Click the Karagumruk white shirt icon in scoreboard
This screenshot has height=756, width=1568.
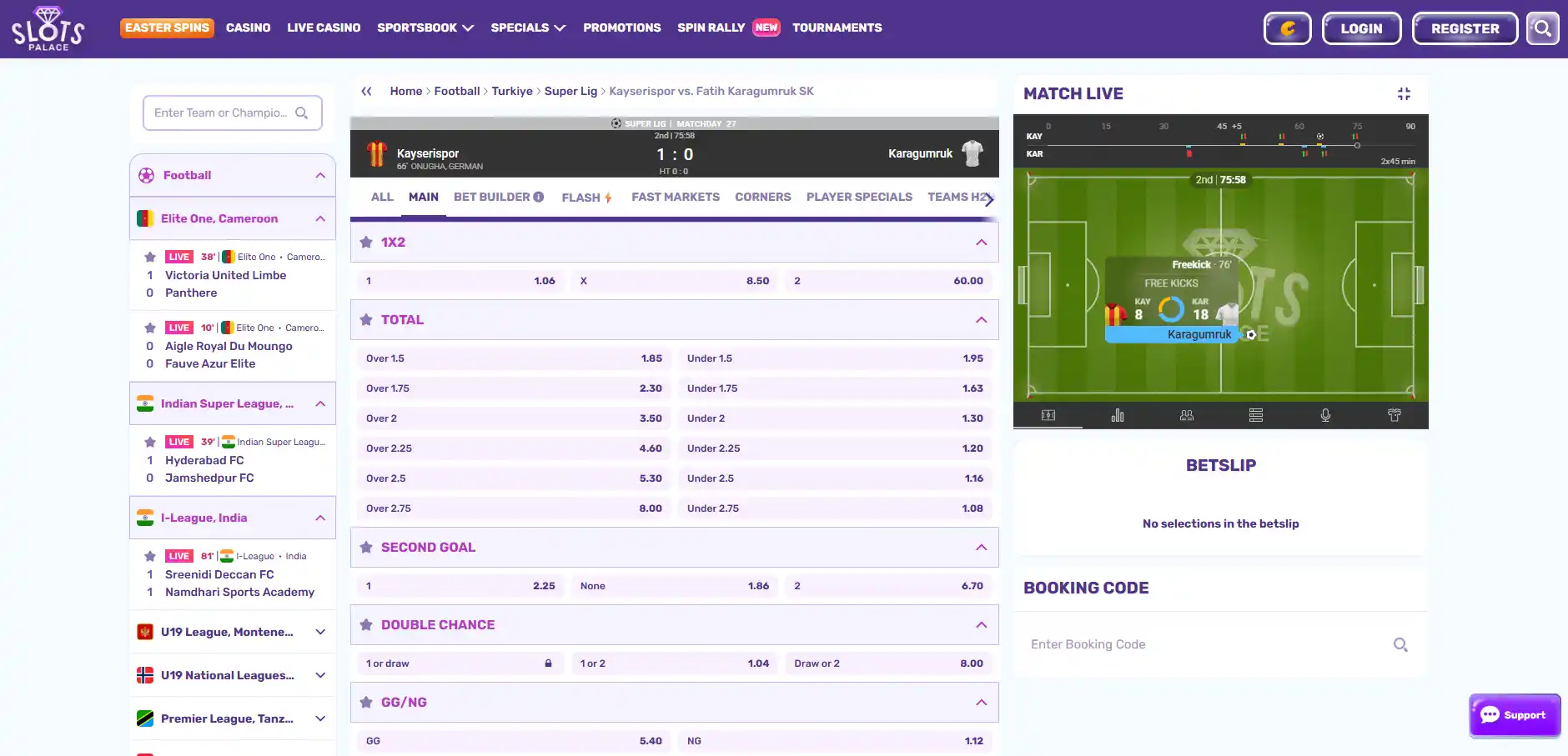coord(972,153)
